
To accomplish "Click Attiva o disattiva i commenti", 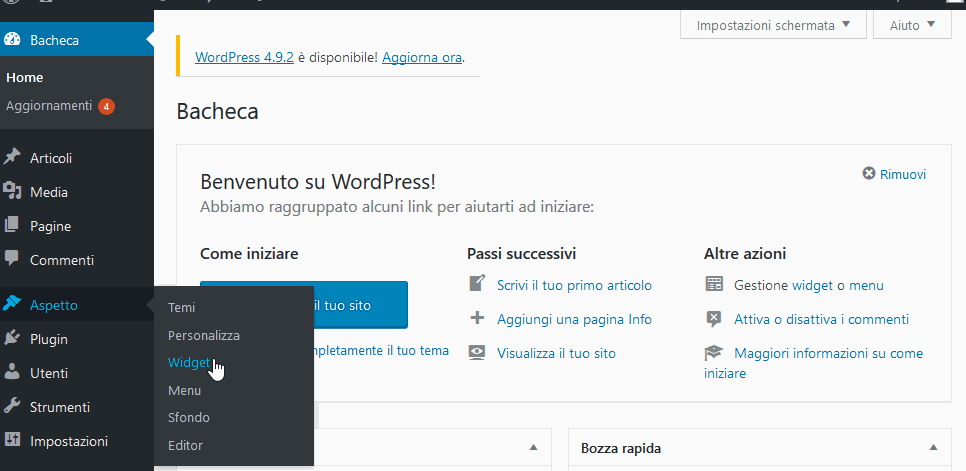I will coord(821,319).
